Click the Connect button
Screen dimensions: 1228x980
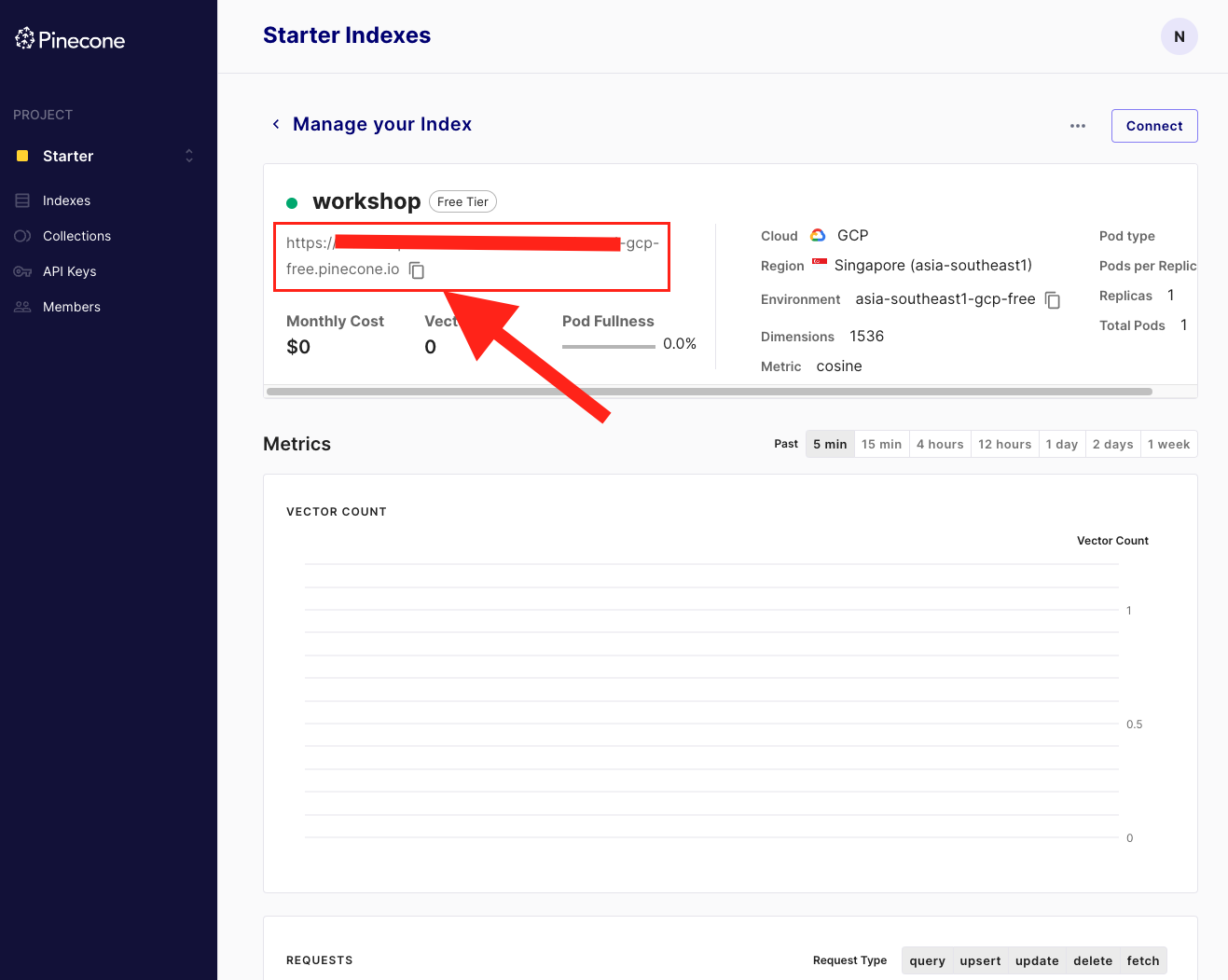tap(1154, 126)
